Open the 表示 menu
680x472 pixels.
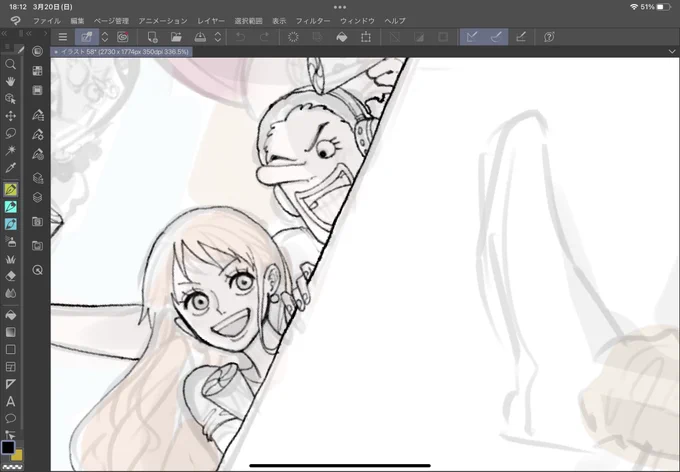[x=279, y=21]
